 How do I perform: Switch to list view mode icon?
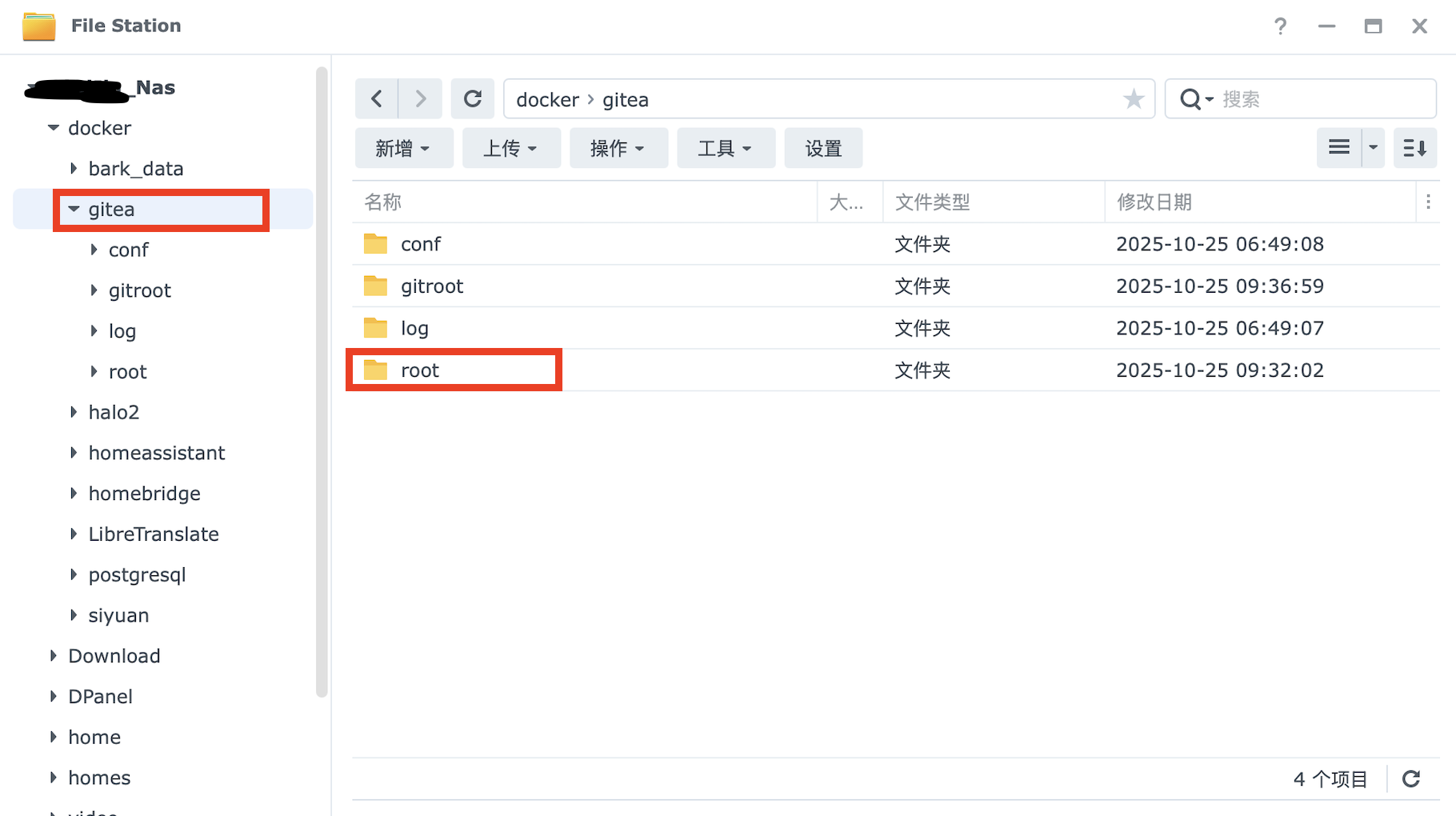point(1339,148)
